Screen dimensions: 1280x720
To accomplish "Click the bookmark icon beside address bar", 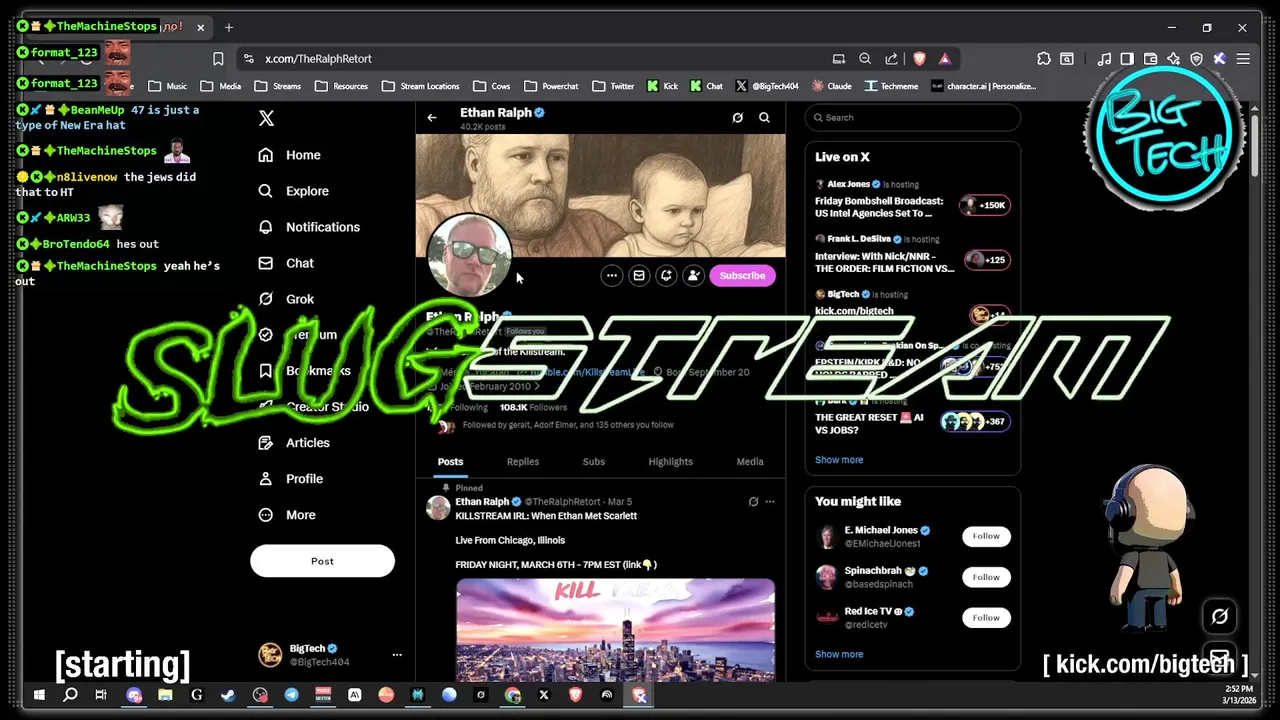I will 218,59.
